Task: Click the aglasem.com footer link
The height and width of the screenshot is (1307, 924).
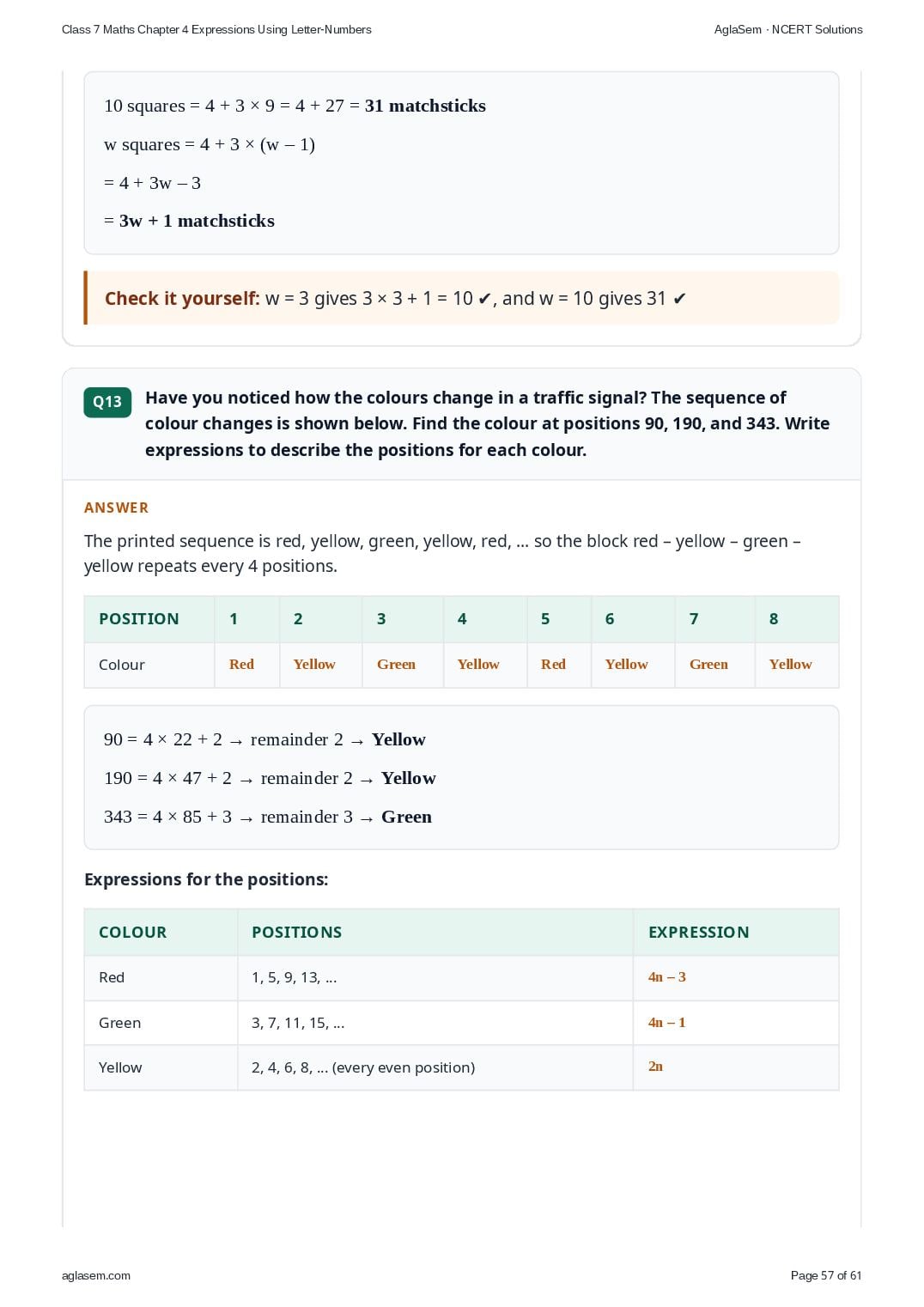Action: pos(96,1275)
